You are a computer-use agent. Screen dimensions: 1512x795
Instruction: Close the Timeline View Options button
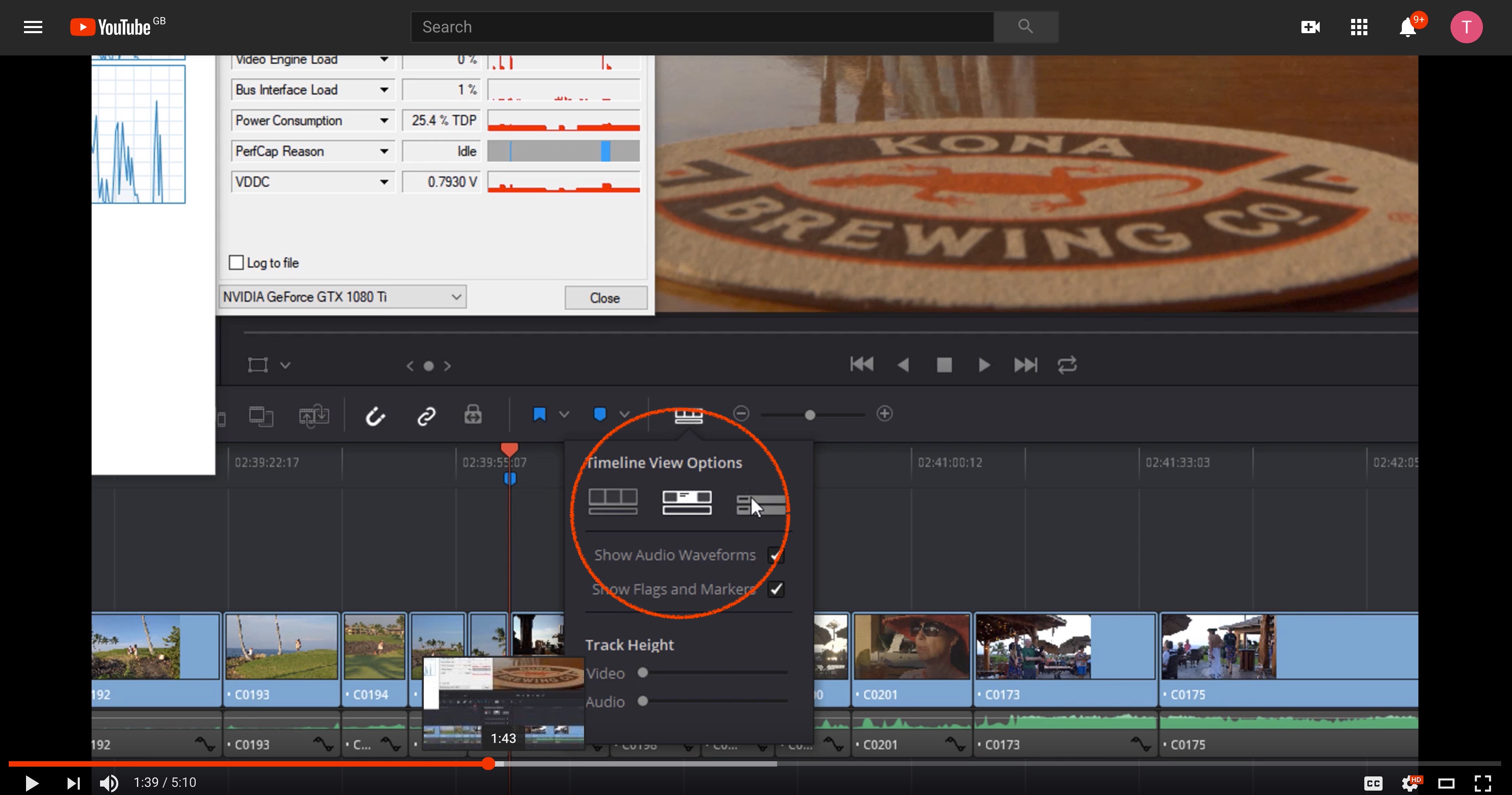[x=688, y=416]
